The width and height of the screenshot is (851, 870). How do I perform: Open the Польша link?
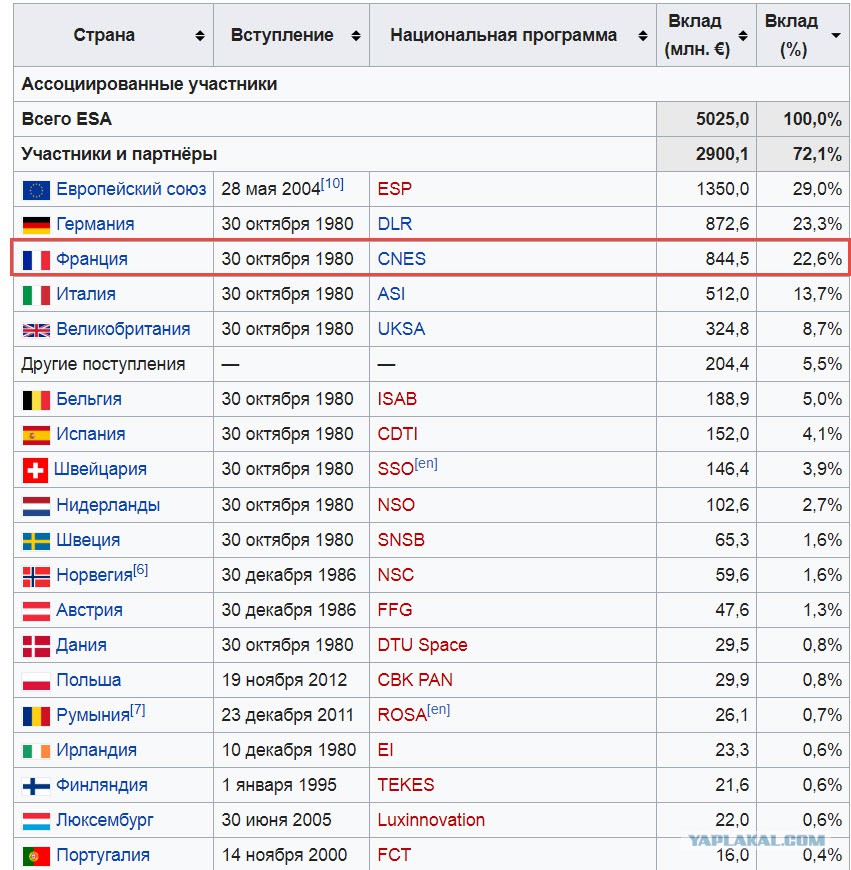pos(89,680)
